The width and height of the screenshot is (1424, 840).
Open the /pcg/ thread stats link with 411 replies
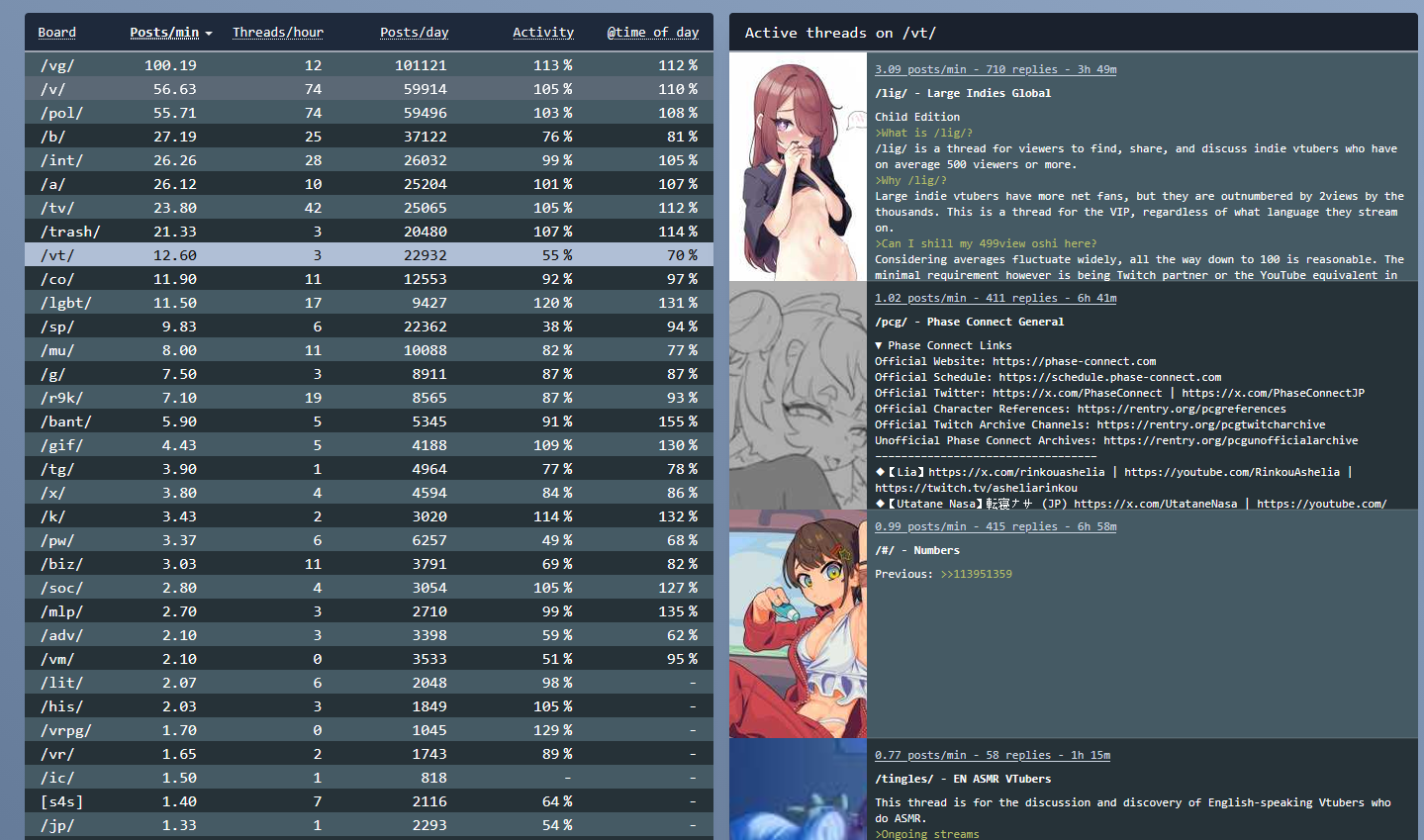(x=996, y=298)
